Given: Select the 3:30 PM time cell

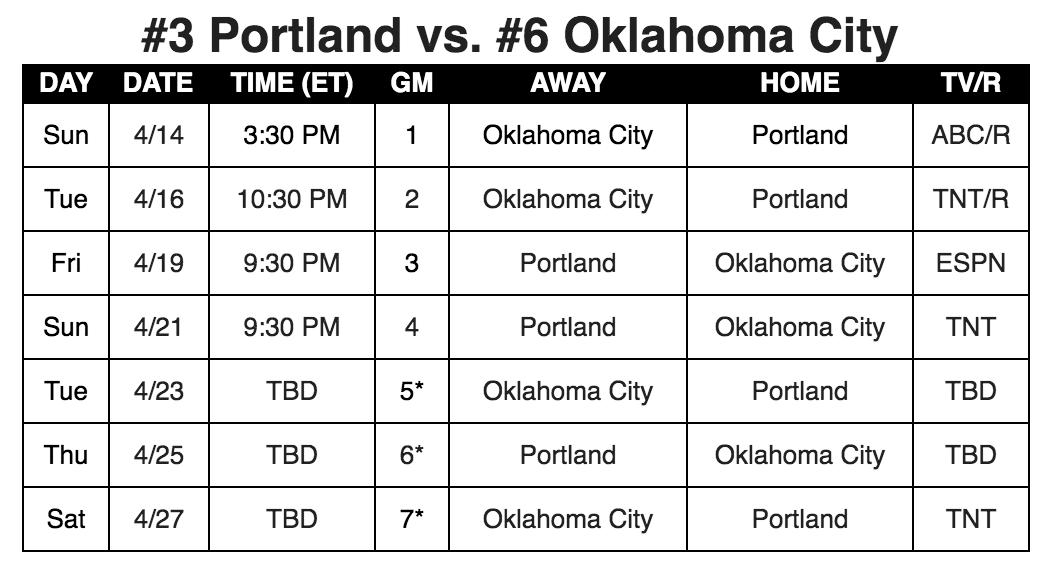Looking at the screenshot, I should [x=292, y=135].
